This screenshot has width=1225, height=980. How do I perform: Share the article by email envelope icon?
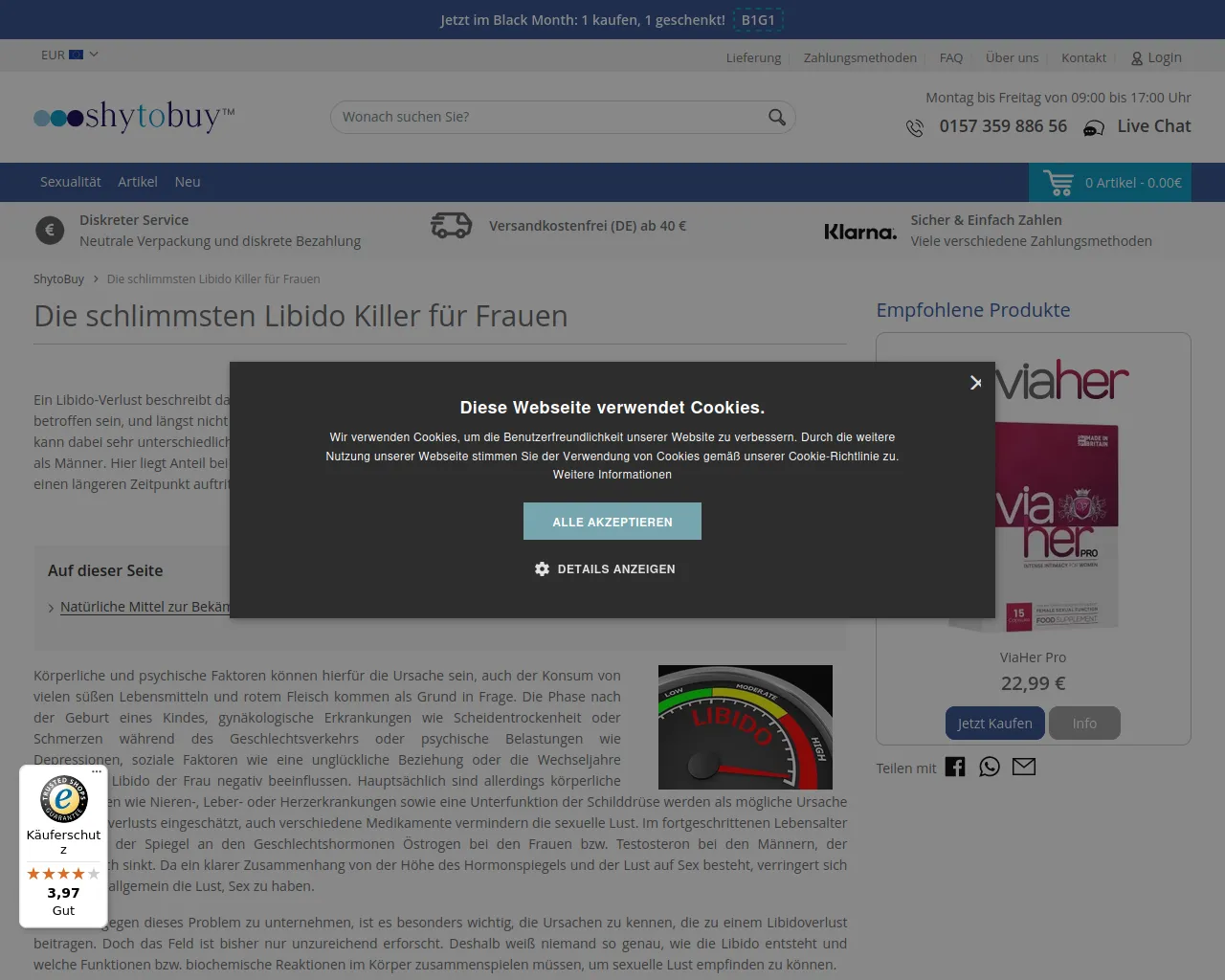[1024, 767]
